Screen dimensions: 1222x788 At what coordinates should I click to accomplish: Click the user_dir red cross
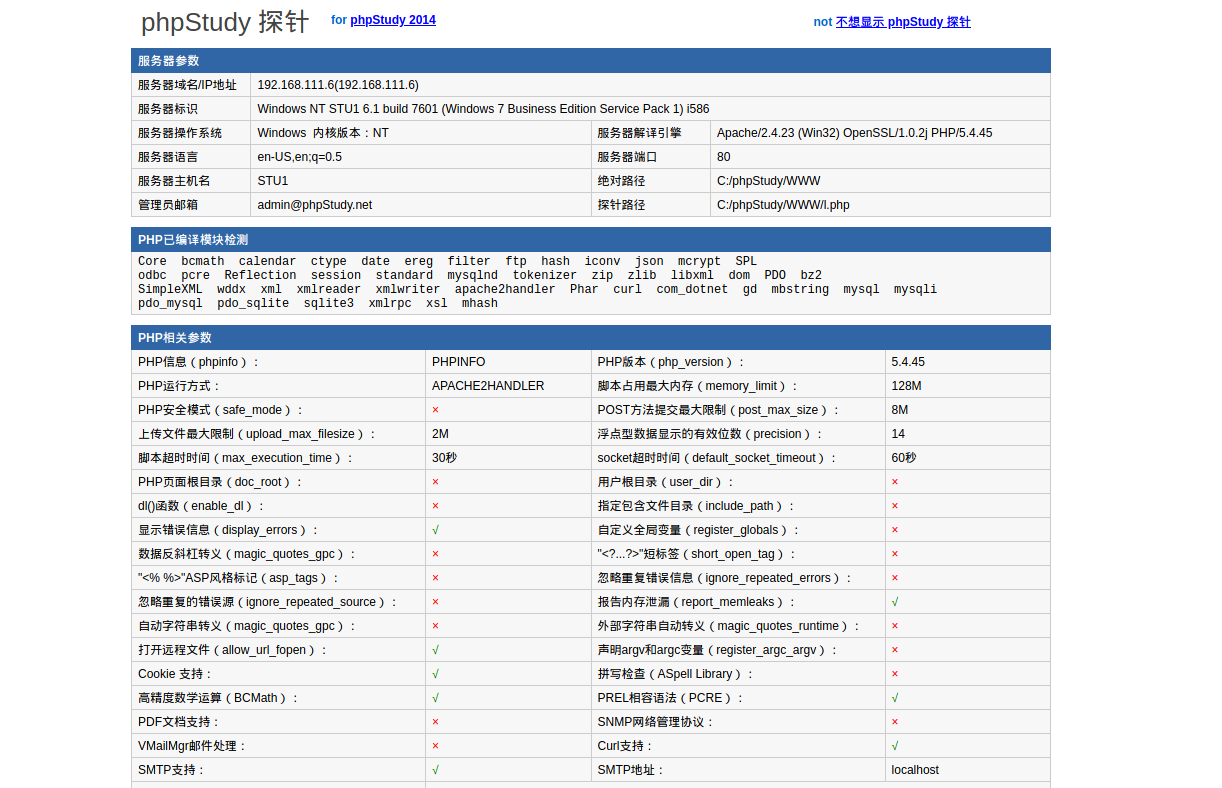tap(895, 482)
